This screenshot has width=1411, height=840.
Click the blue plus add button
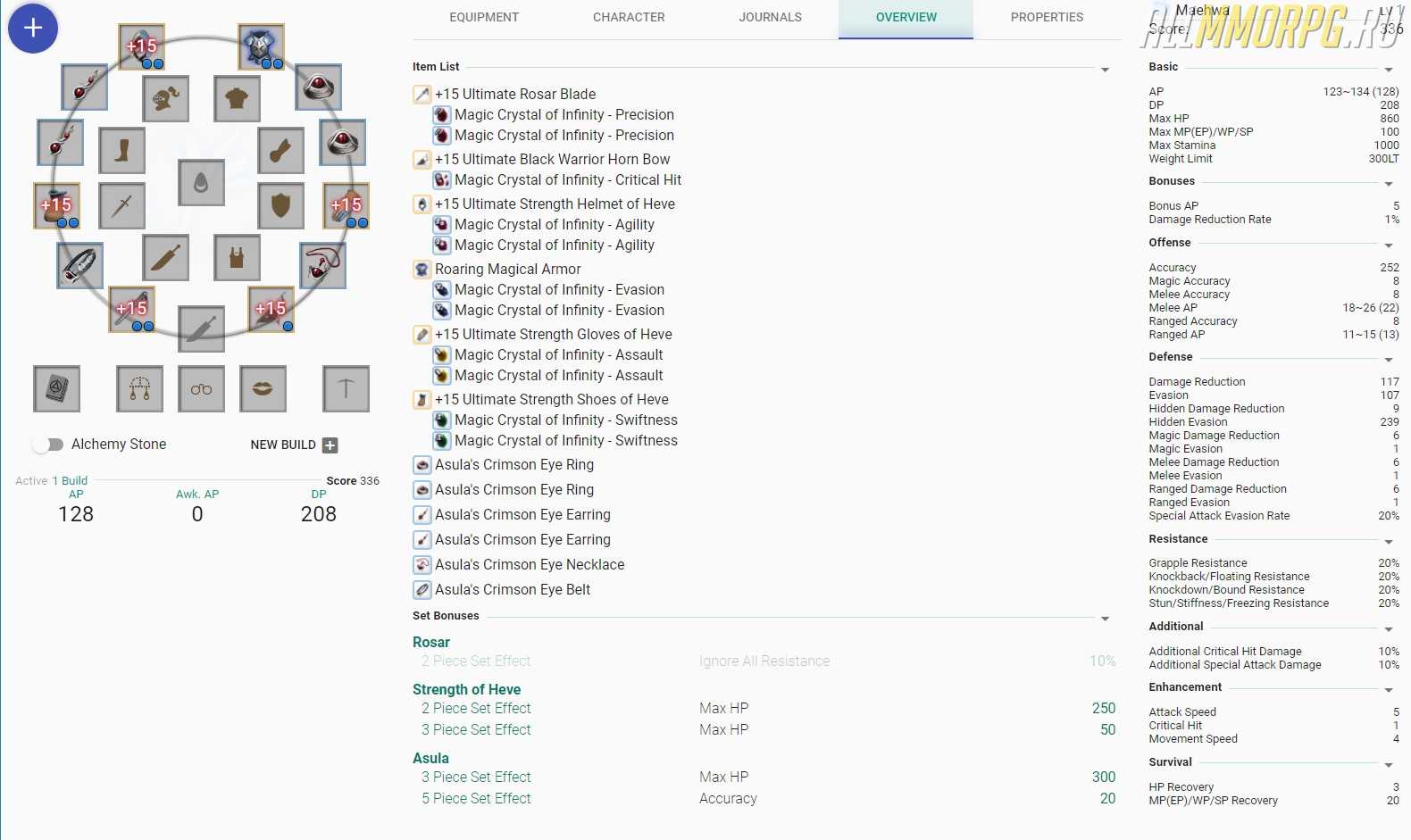(x=33, y=28)
